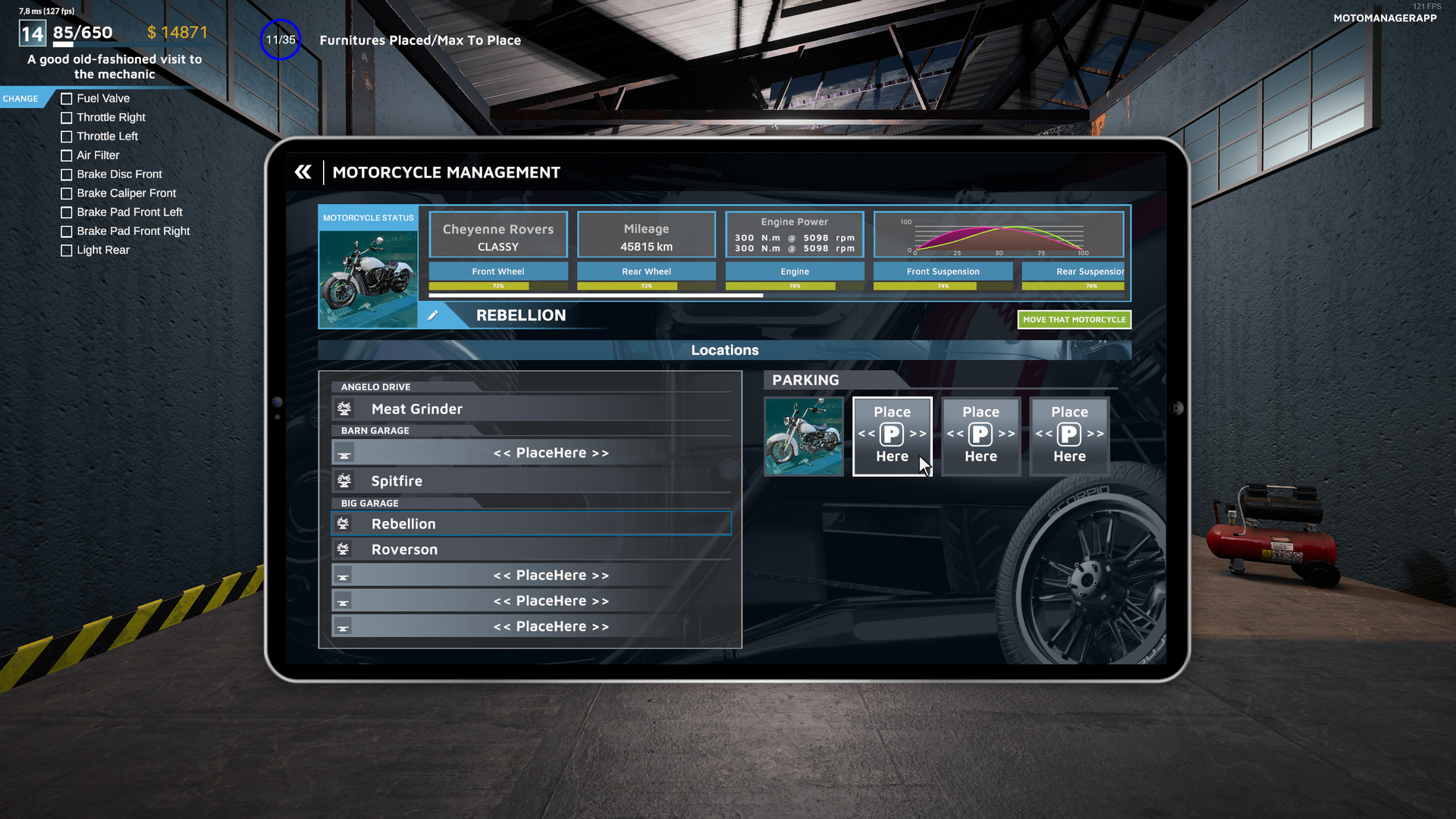
Task: Tick the Fuel Valve checkbox
Action: click(67, 99)
